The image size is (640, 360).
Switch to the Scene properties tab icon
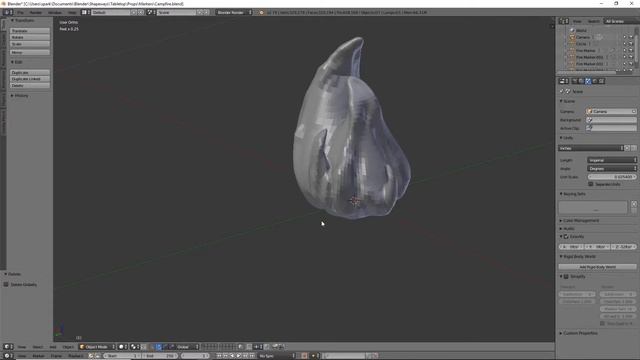pyautogui.click(x=588, y=81)
